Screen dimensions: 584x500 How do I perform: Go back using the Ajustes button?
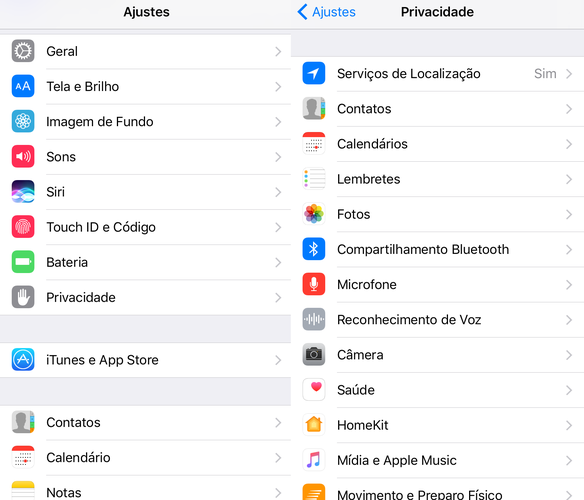tap(326, 12)
